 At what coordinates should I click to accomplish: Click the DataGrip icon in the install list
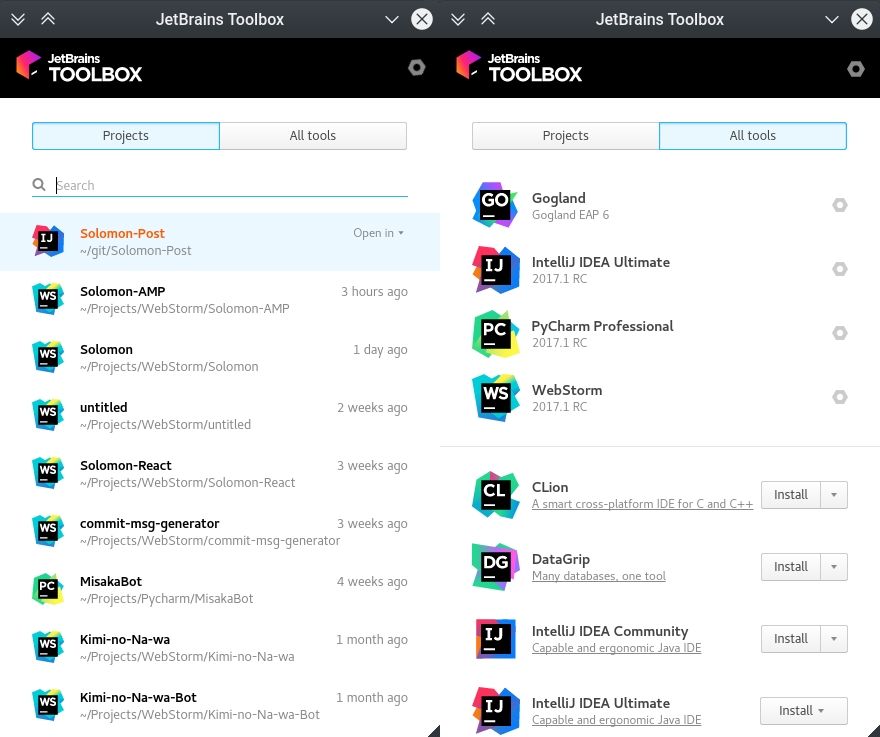(495, 566)
